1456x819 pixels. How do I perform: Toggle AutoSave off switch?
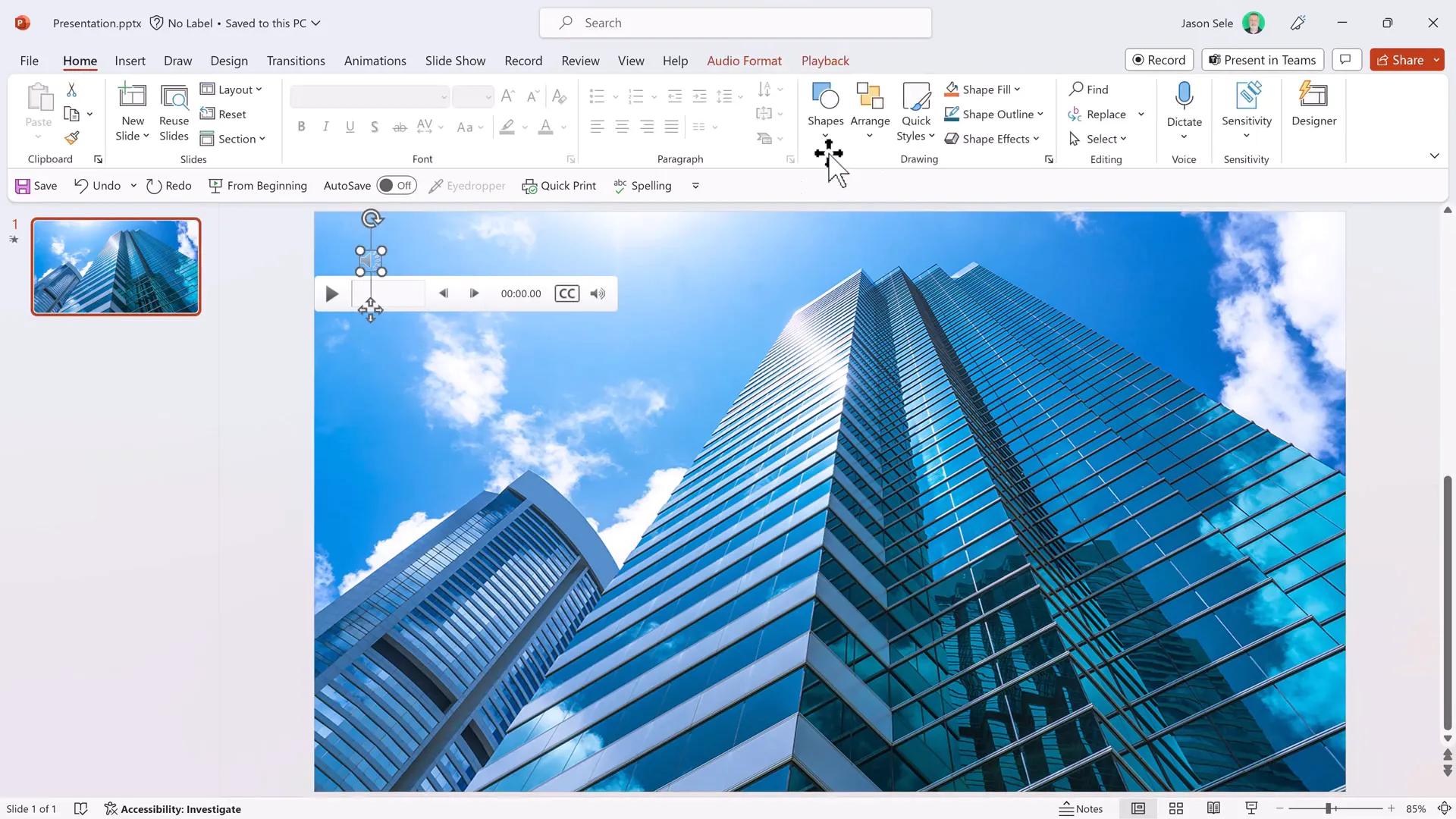(x=397, y=186)
